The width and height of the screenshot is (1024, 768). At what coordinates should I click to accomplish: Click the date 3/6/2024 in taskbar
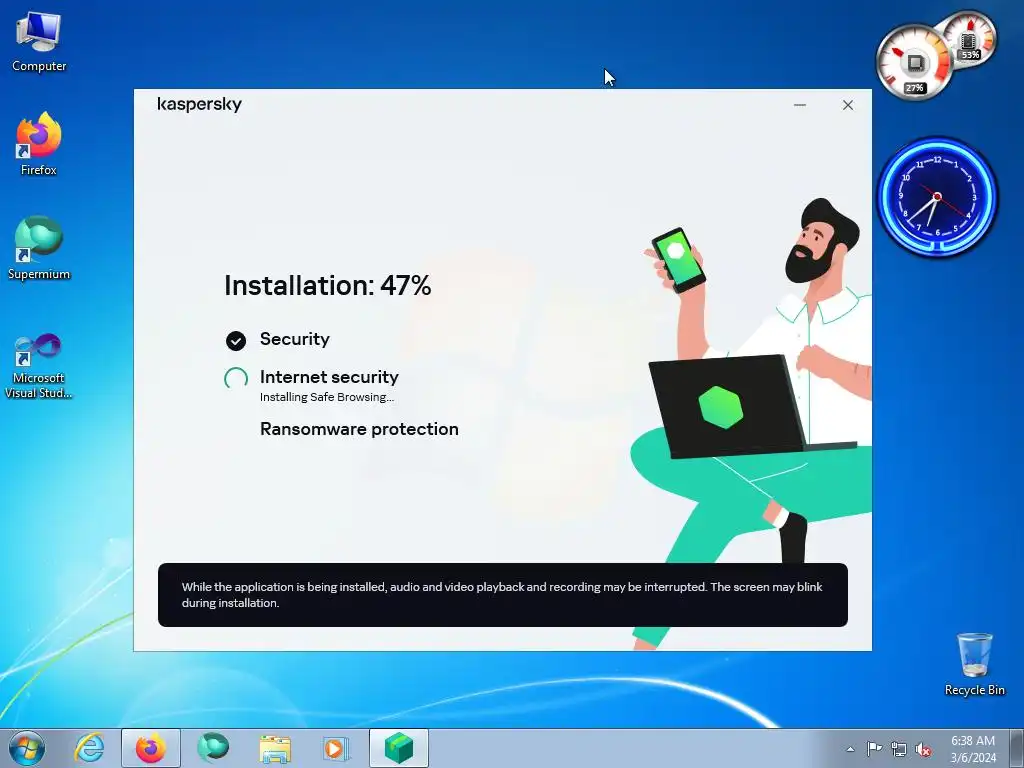973,758
